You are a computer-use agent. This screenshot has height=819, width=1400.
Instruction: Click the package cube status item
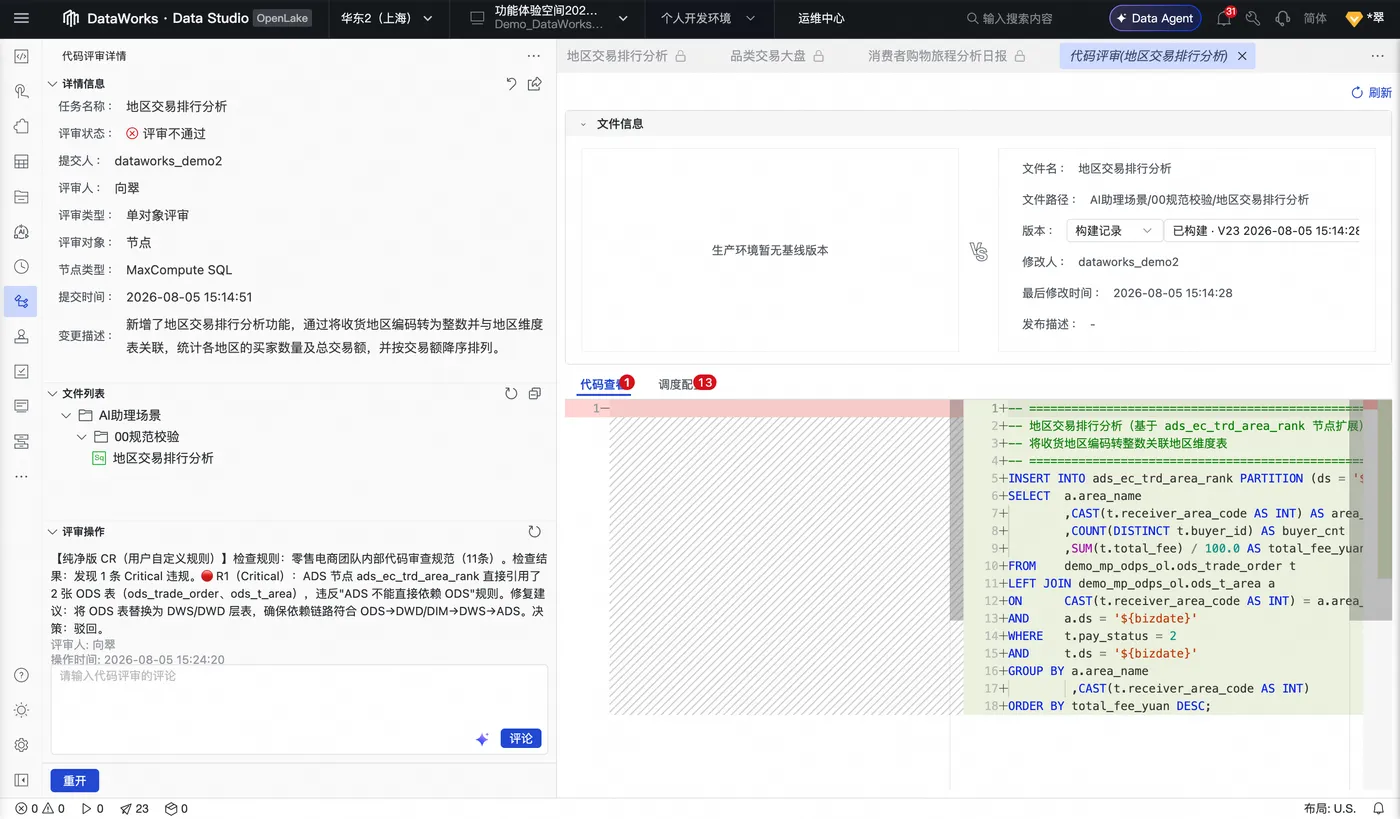click(176, 808)
